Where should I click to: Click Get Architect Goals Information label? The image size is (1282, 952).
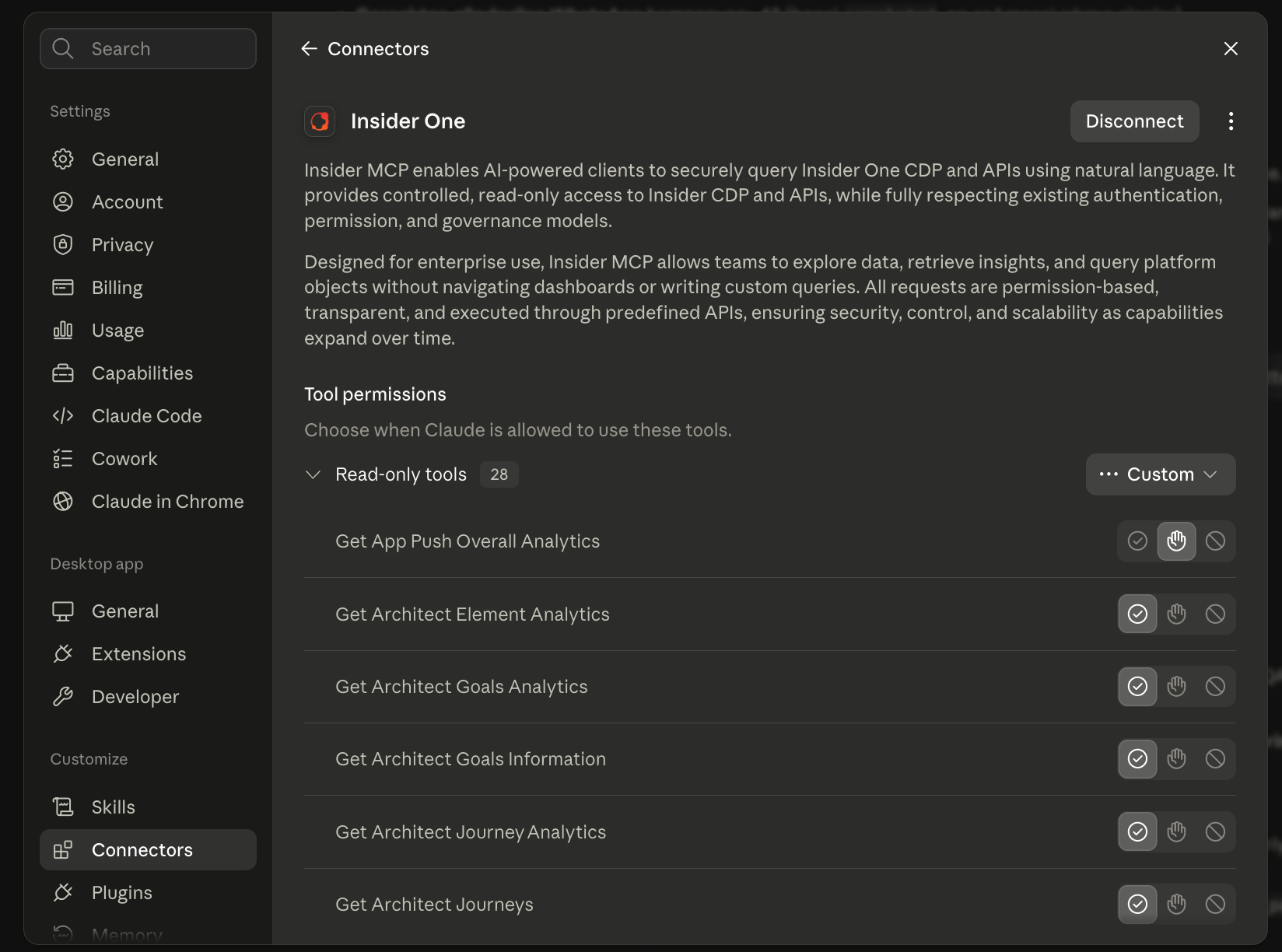[471, 758]
